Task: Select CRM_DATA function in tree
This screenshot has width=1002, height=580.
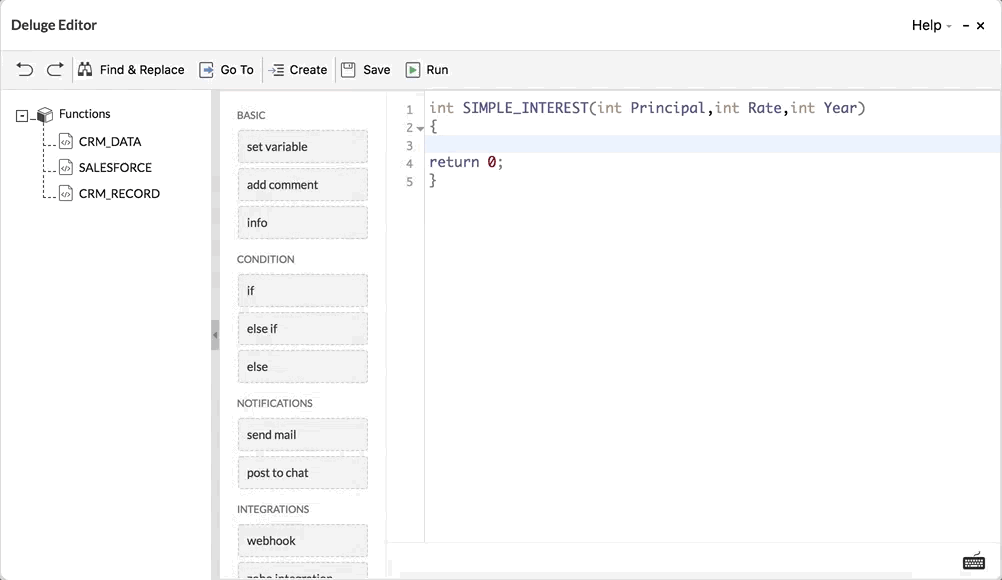Action: tap(109, 142)
